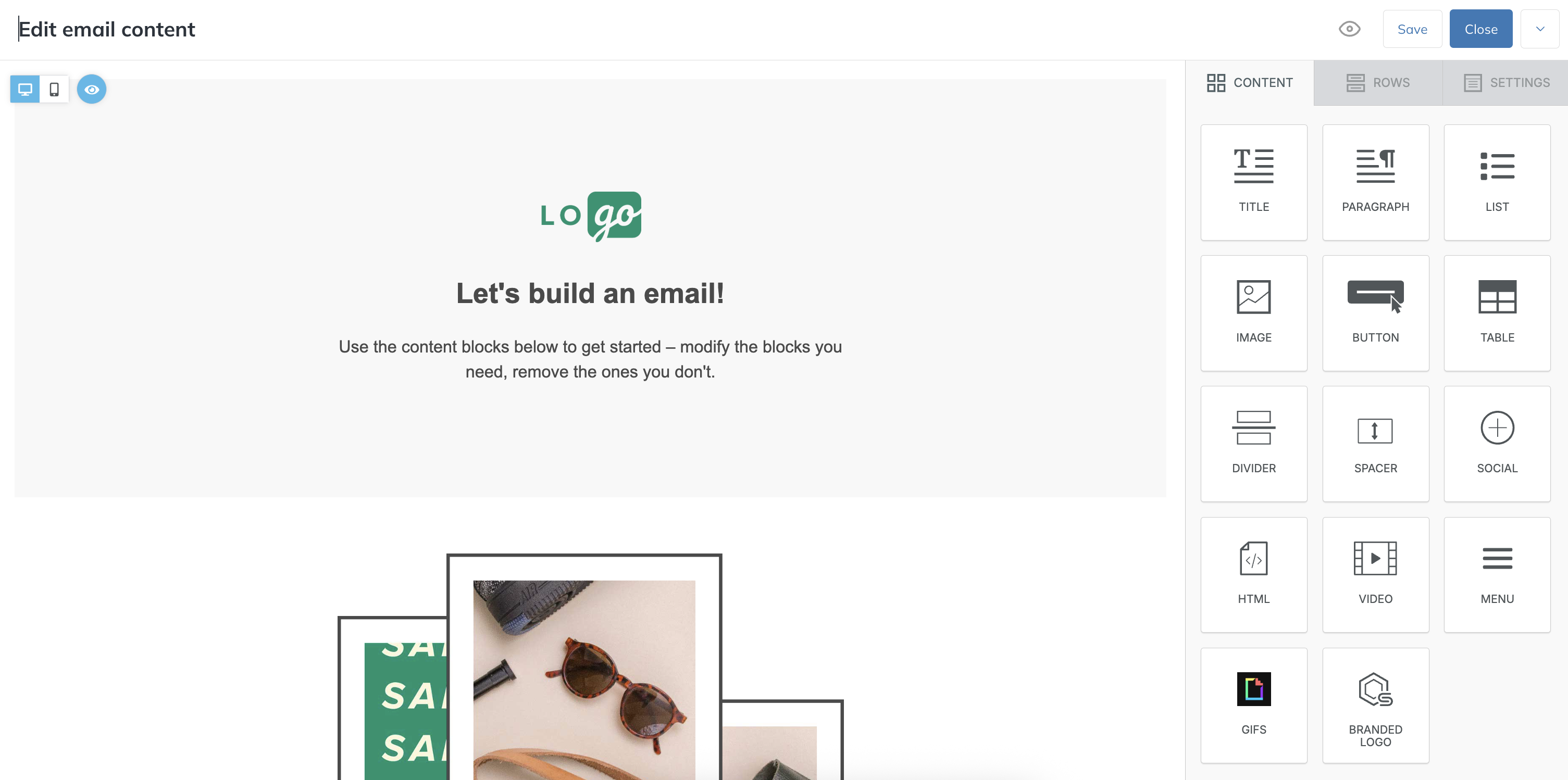Click the blue Close button

(1480, 29)
